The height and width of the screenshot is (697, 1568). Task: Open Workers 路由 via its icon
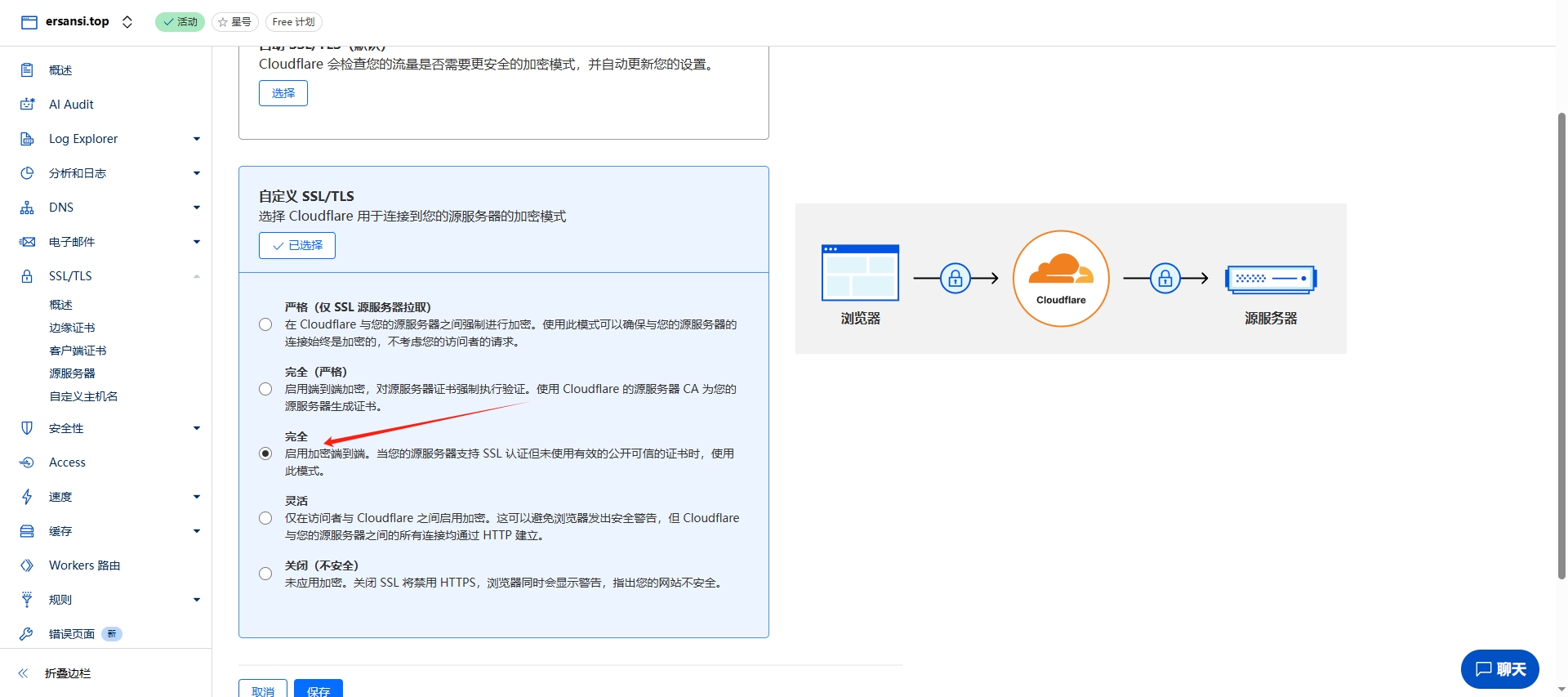tap(27, 565)
